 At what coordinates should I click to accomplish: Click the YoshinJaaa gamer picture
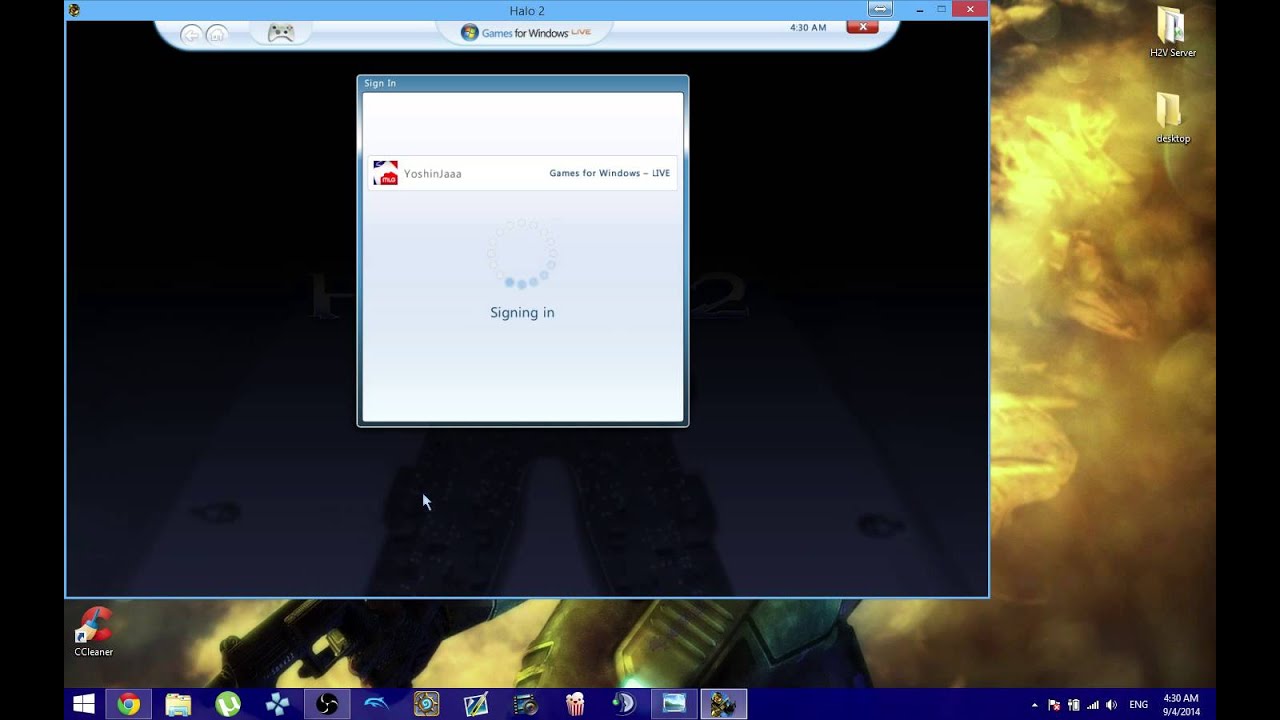pyautogui.click(x=386, y=173)
